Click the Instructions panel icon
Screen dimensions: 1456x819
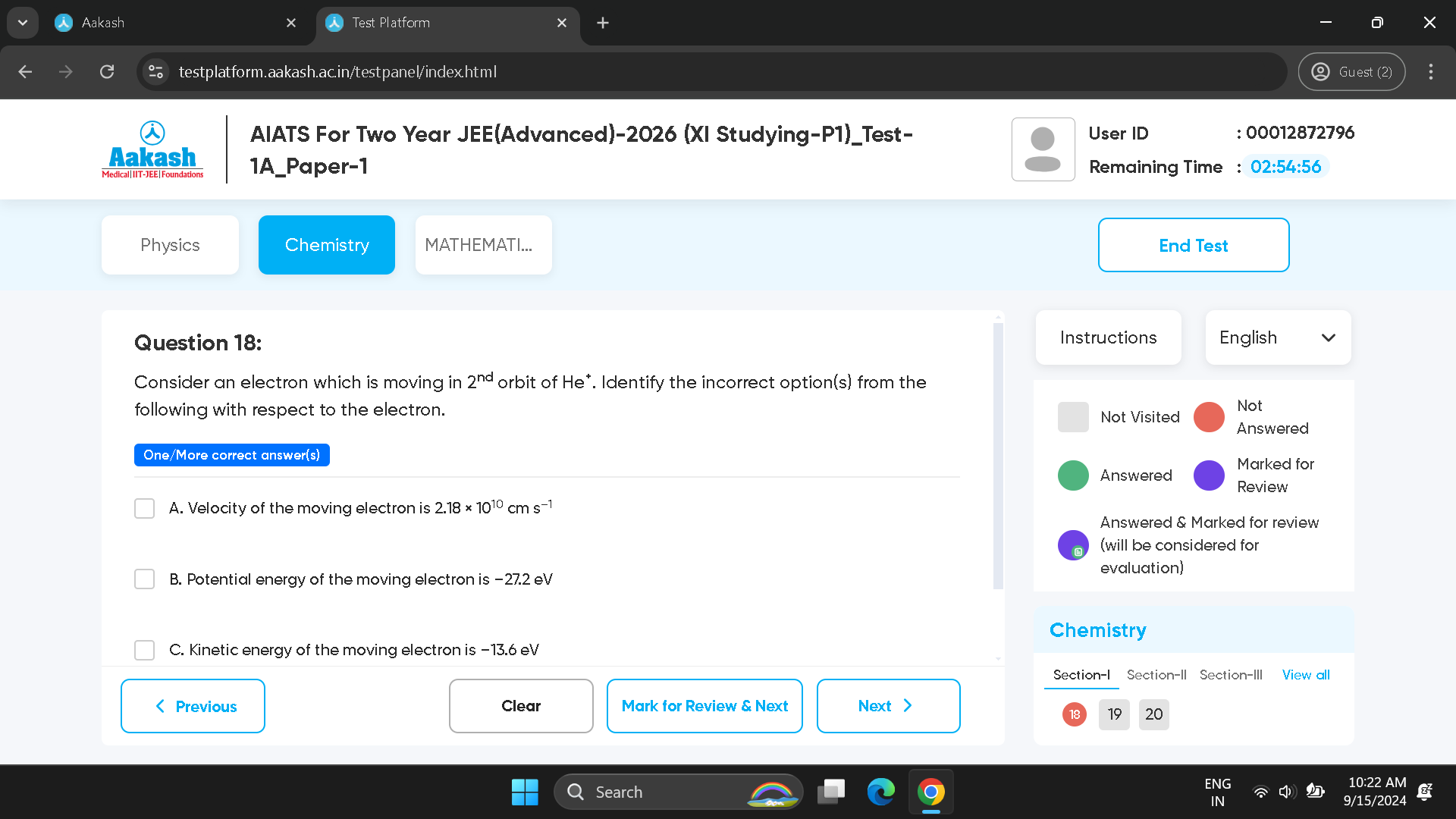tap(1108, 337)
